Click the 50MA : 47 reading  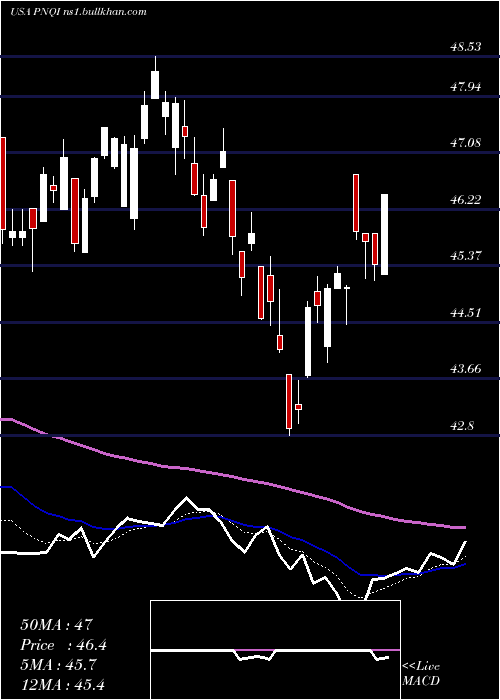(x=56, y=624)
